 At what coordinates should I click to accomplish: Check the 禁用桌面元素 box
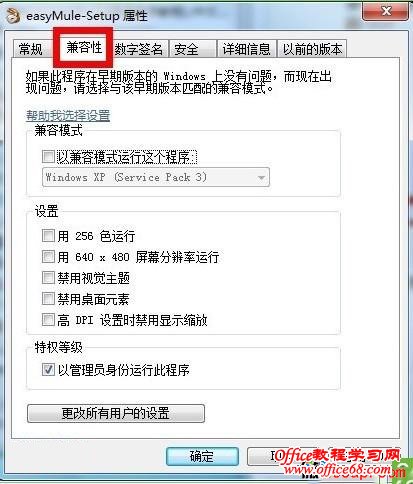[x=48, y=299]
